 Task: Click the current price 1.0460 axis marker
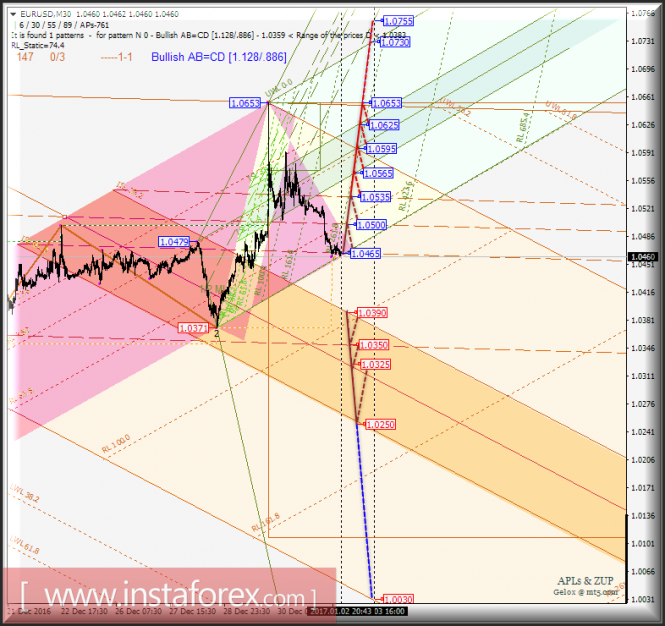tap(643, 257)
